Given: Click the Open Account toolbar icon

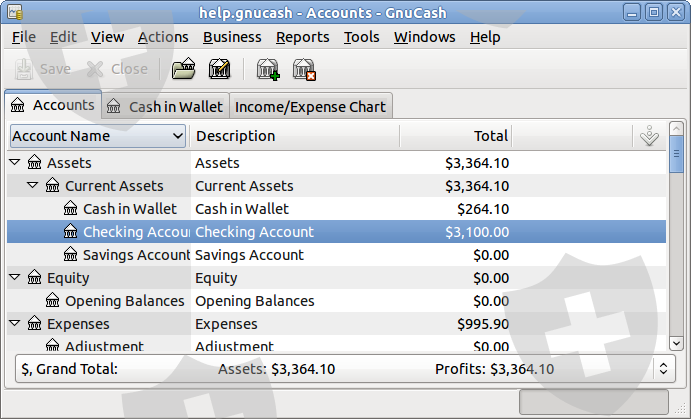Looking at the screenshot, I should 183,69.
